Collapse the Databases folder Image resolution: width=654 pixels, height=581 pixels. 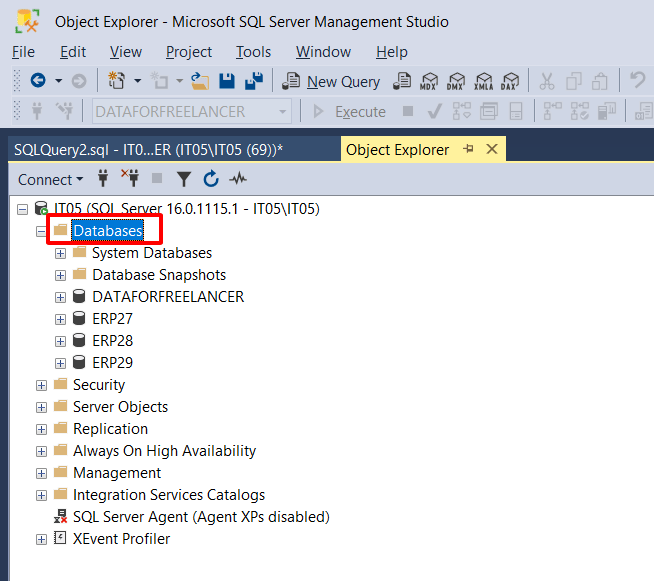tap(41, 231)
